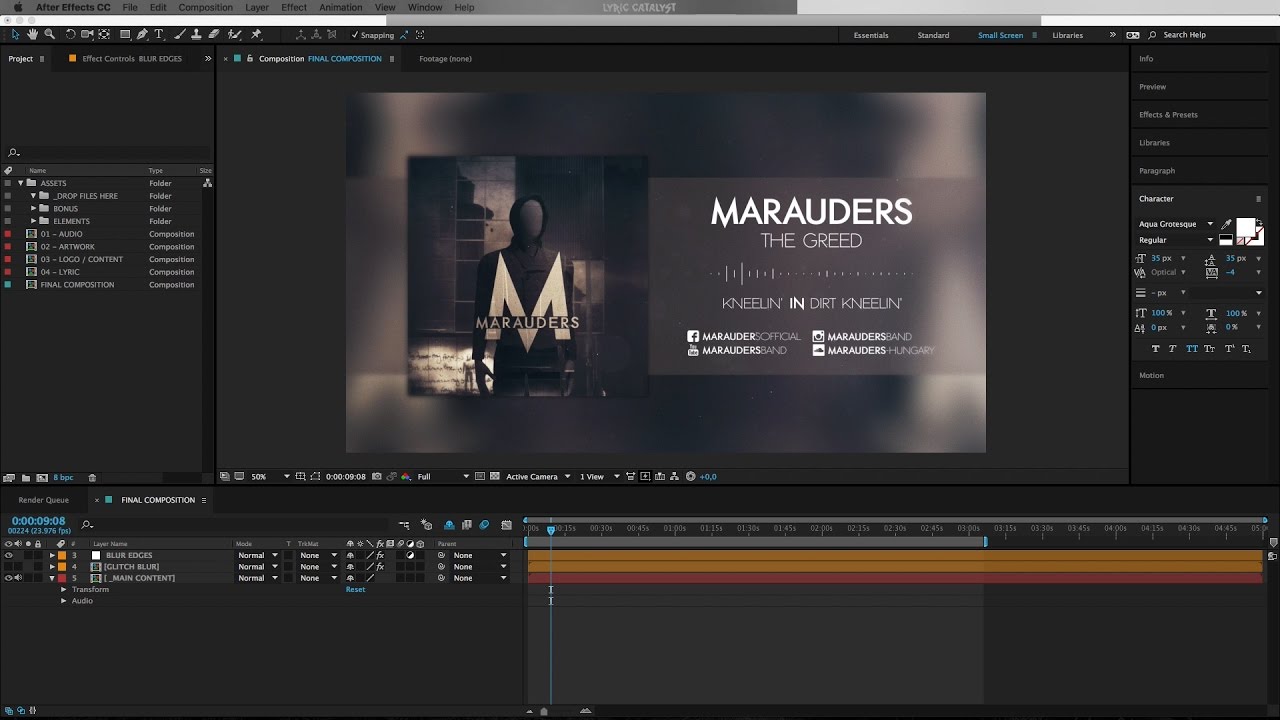
Task: Select the Brush tool
Action: (180, 34)
